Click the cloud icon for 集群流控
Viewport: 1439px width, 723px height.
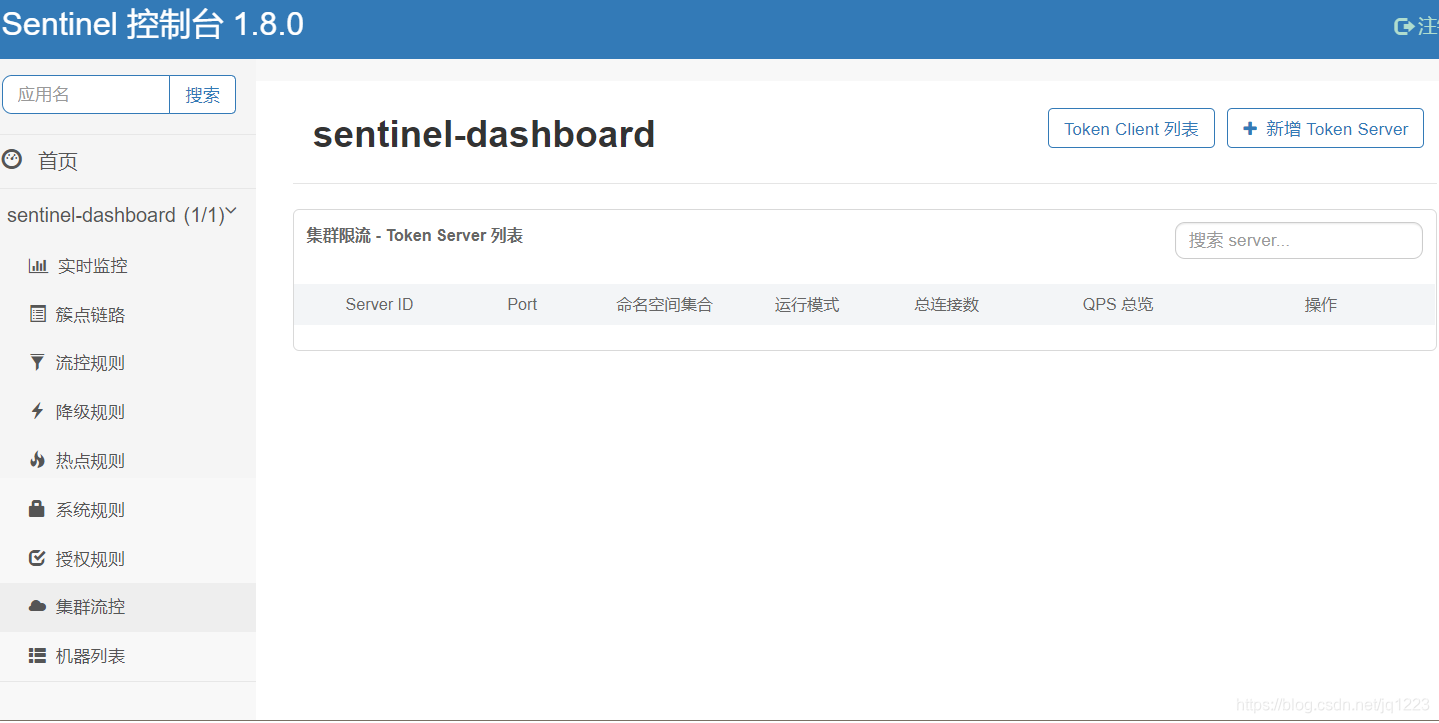(x=38, y=606)
